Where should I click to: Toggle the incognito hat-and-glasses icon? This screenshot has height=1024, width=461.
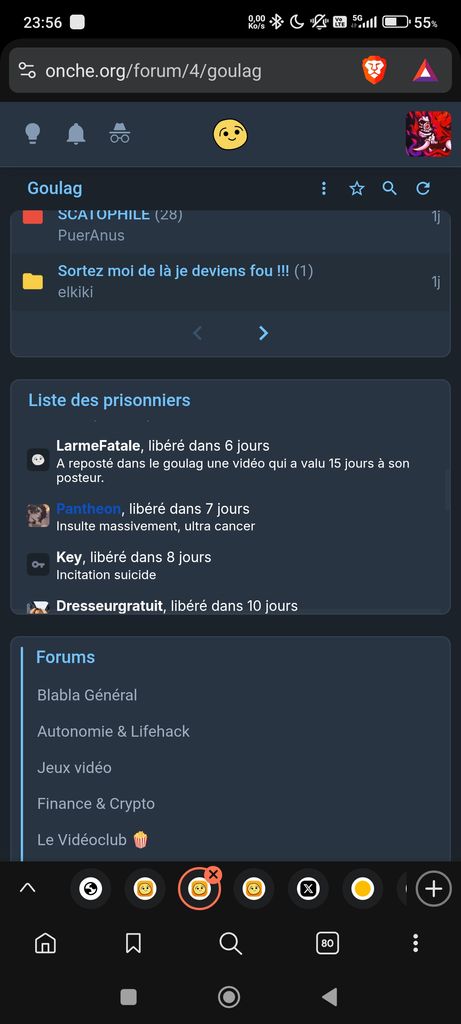point(119,133)
